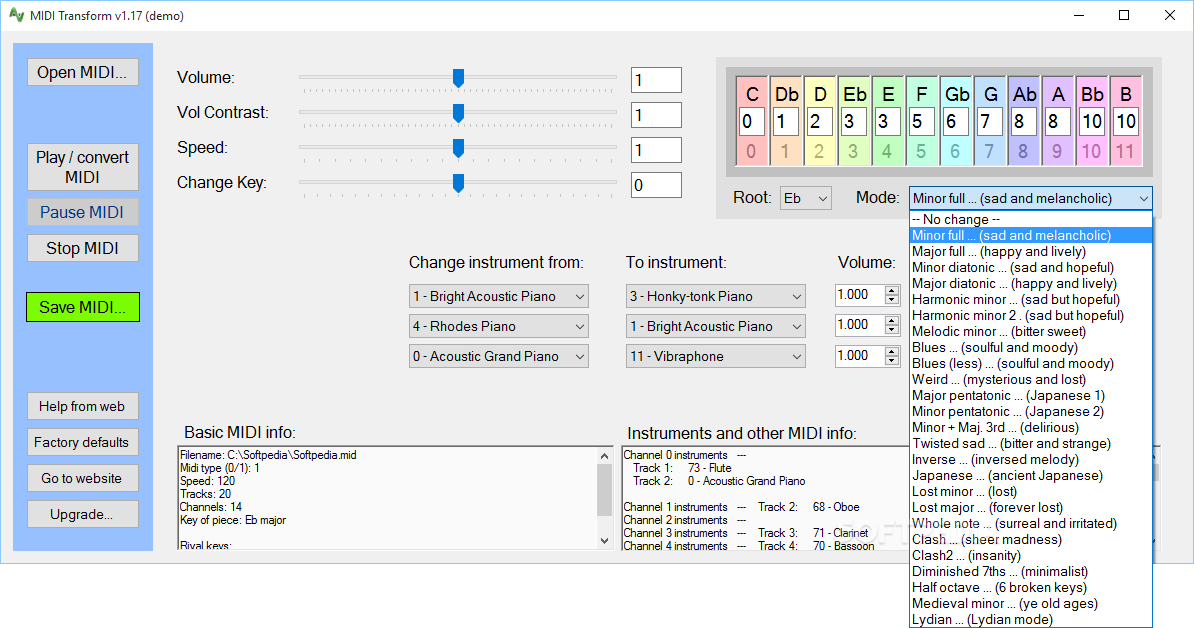Choose Weird (mysterious and lost)
Image resolution: width=1194 pixels, height=628 pixels.
1031,379
